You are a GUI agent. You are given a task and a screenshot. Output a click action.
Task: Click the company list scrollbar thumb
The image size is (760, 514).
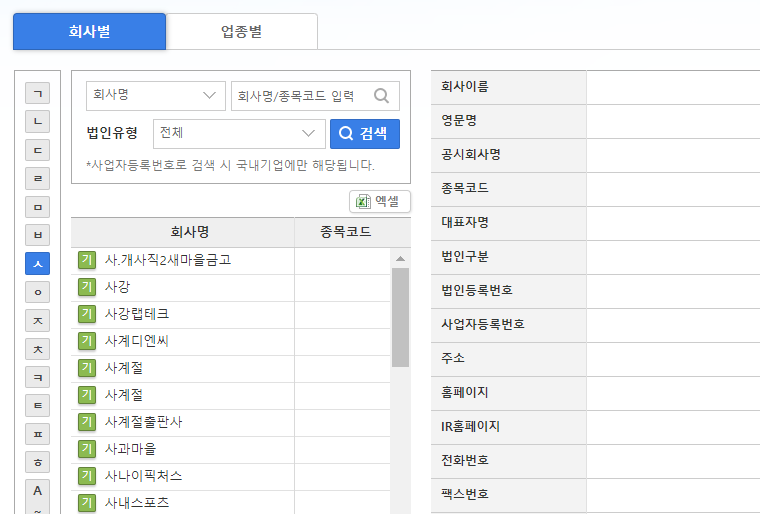click(400, 318)
